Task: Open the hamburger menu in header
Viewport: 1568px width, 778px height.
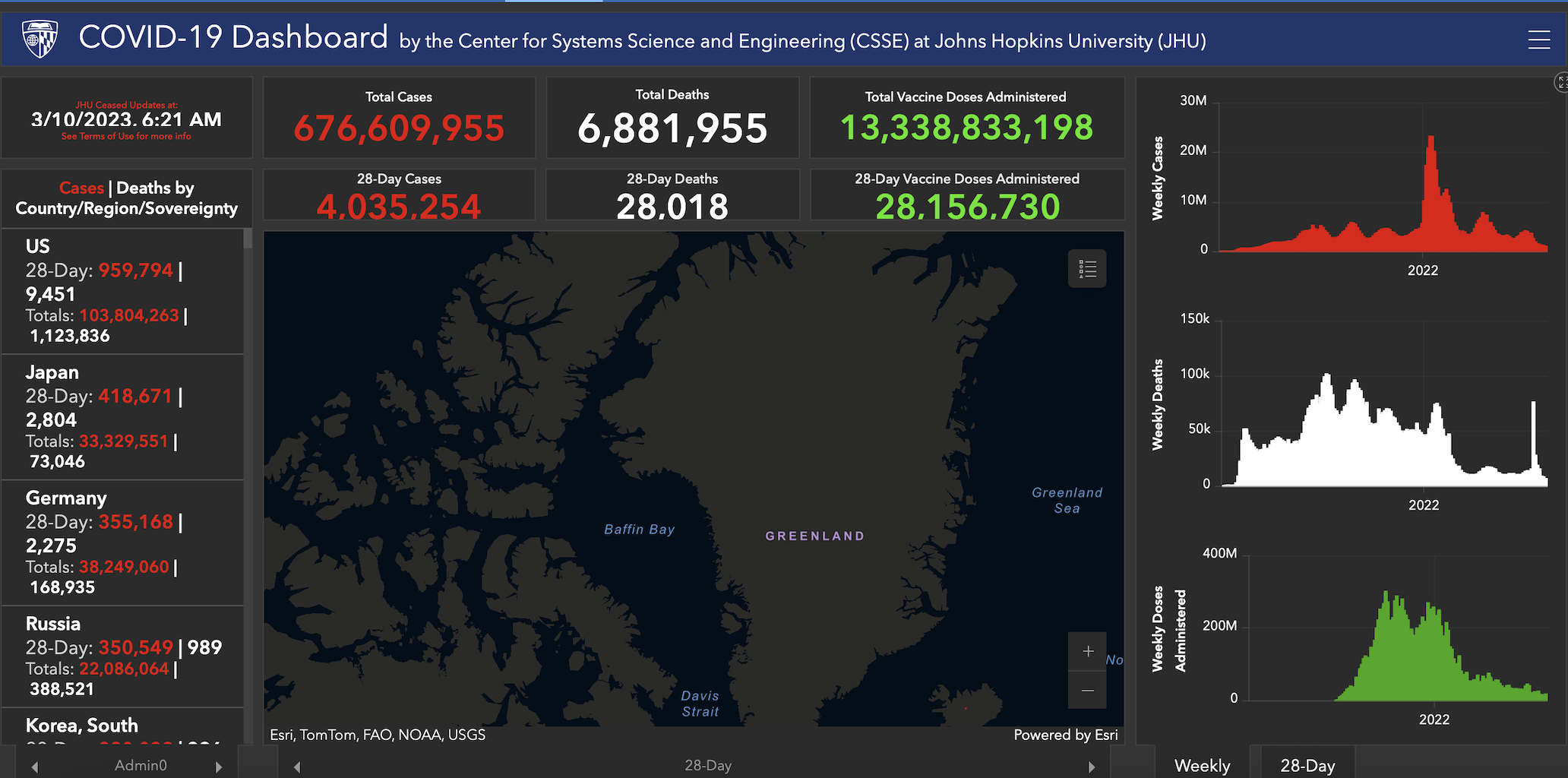Action: point(1538,40)
